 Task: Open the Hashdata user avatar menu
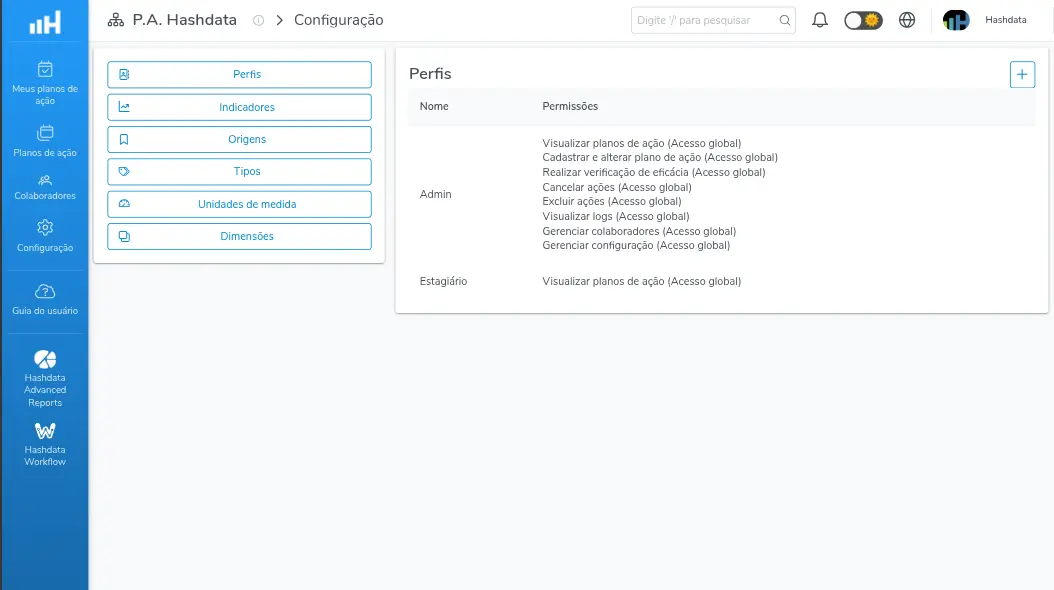pos(956,20)
